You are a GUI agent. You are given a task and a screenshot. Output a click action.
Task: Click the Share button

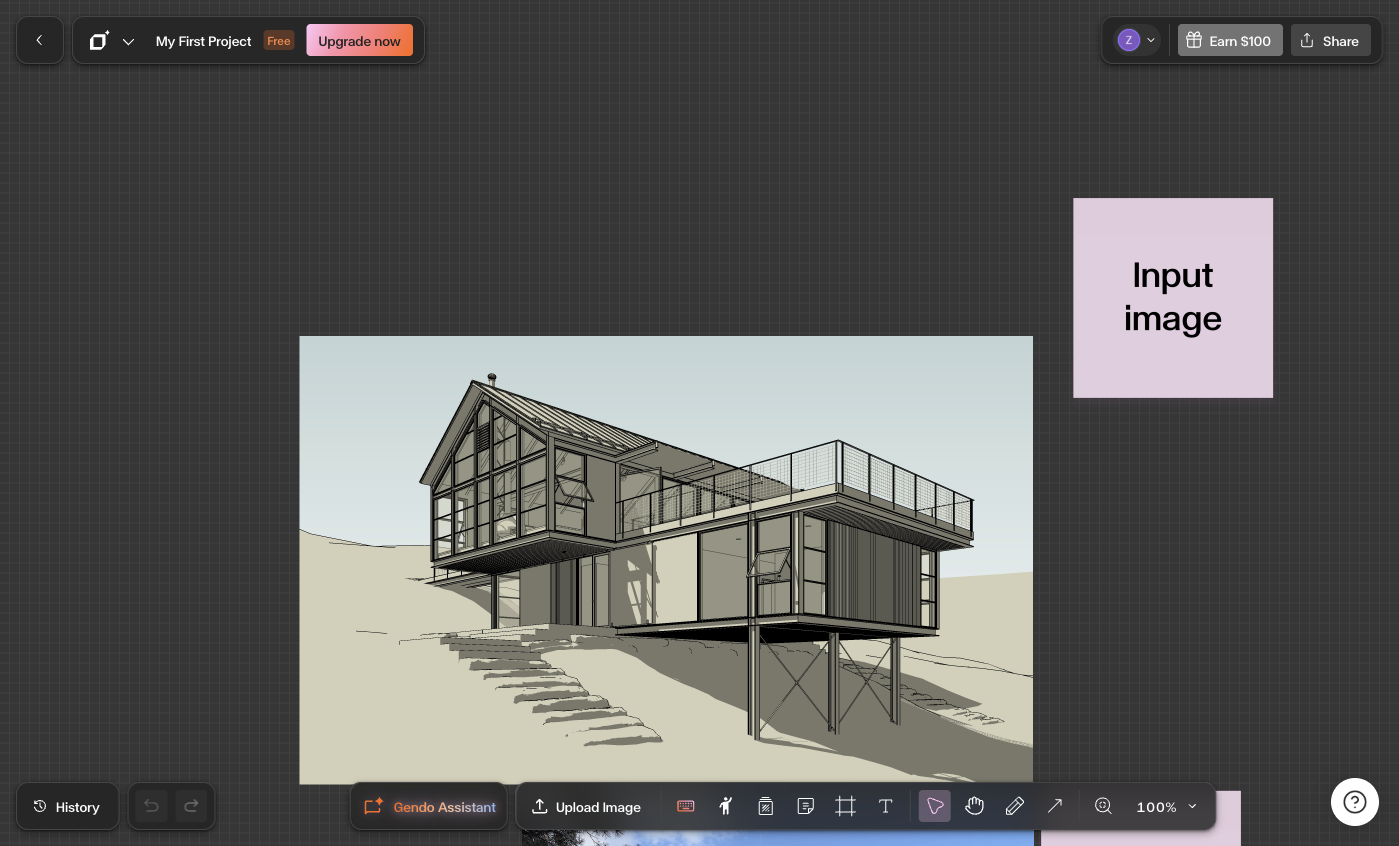pyautogui.click(x=1330, y=41)
